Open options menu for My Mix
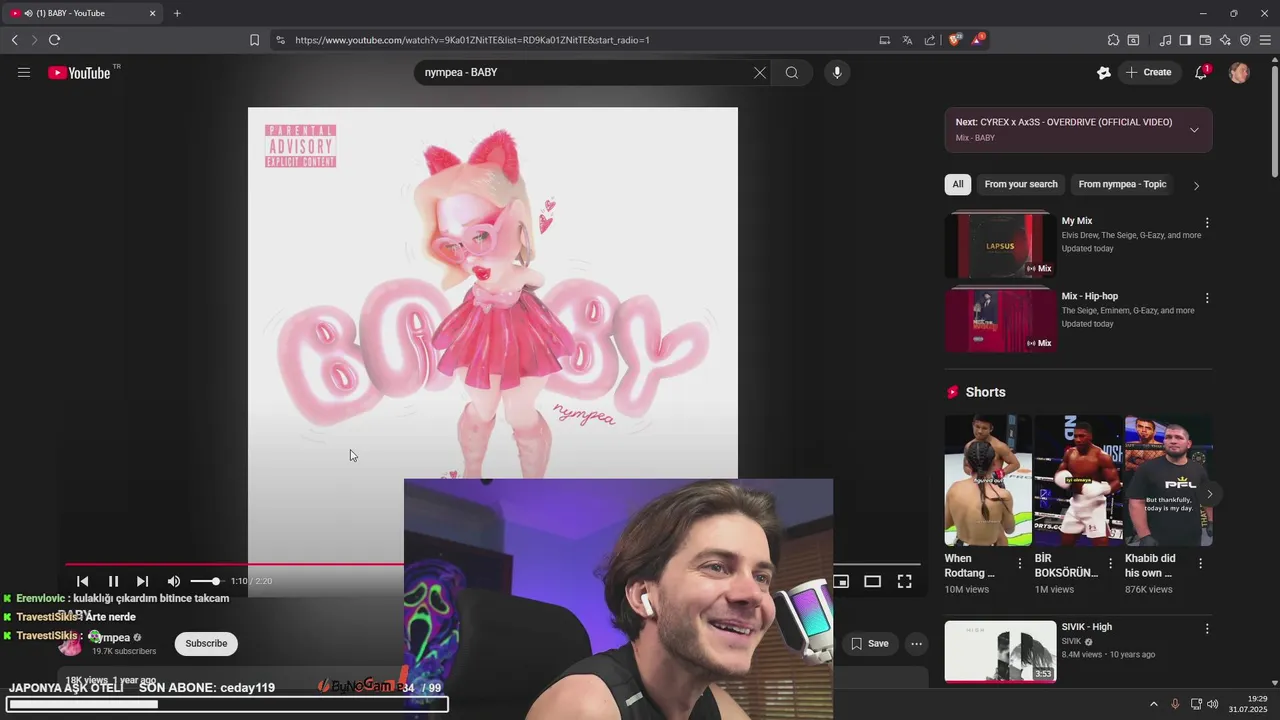Viewport: 1280px width, 720px height. [1207, 223]
